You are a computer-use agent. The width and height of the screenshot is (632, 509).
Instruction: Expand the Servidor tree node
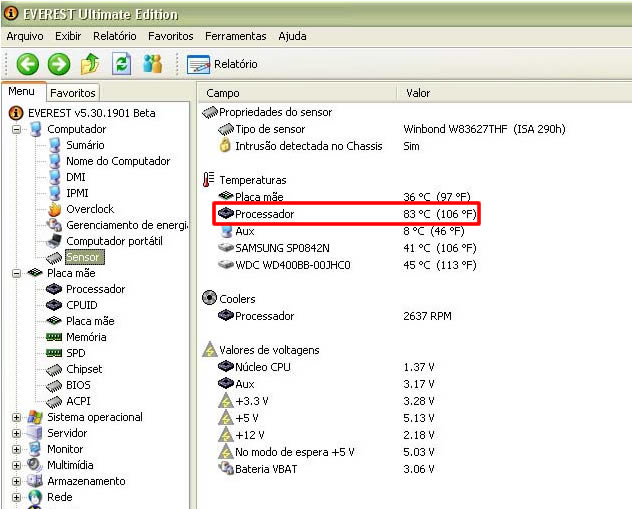[x=16, y=434]
